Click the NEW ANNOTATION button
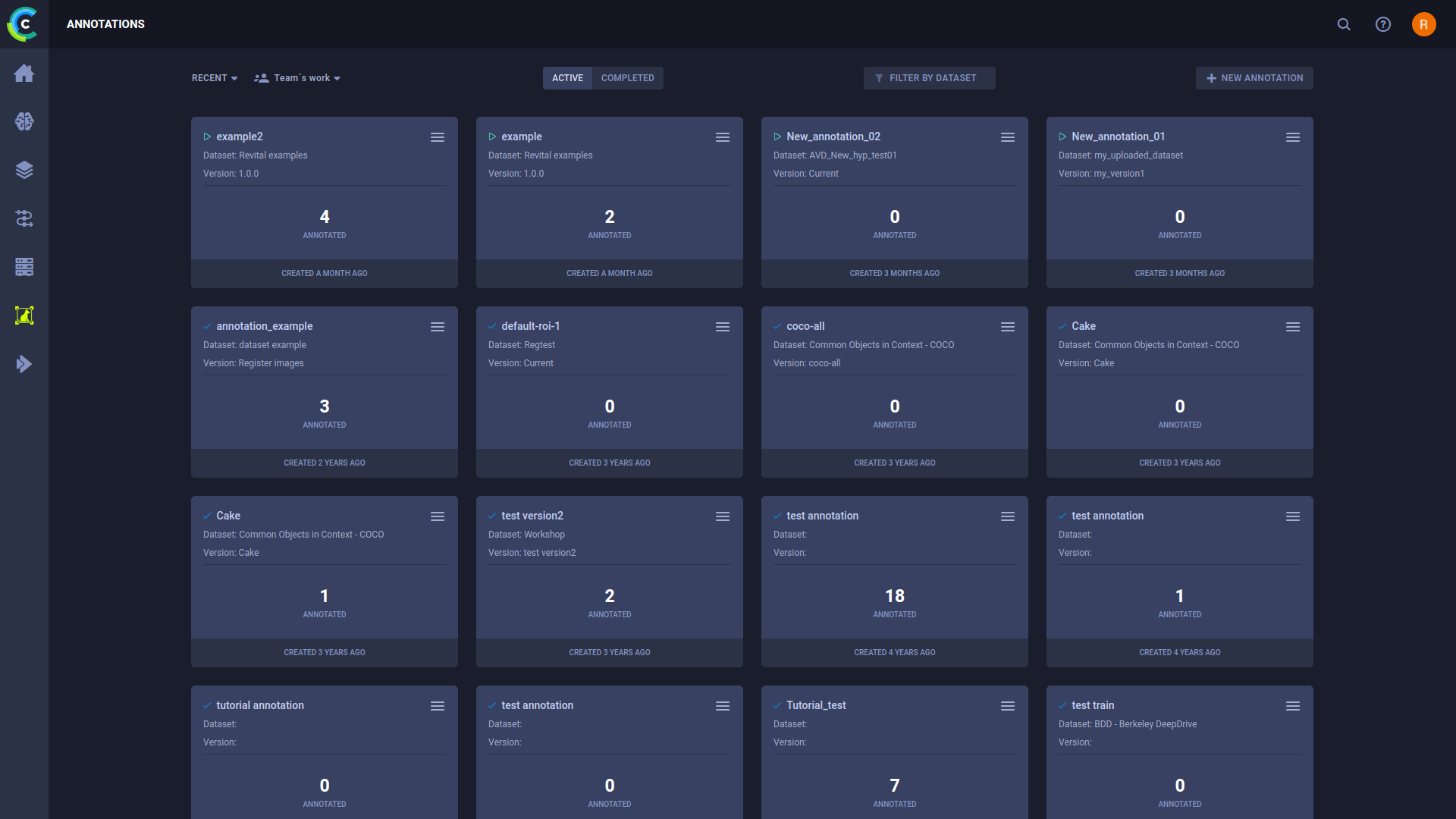Screen dimensions: 1456x819 (1254, 78)
